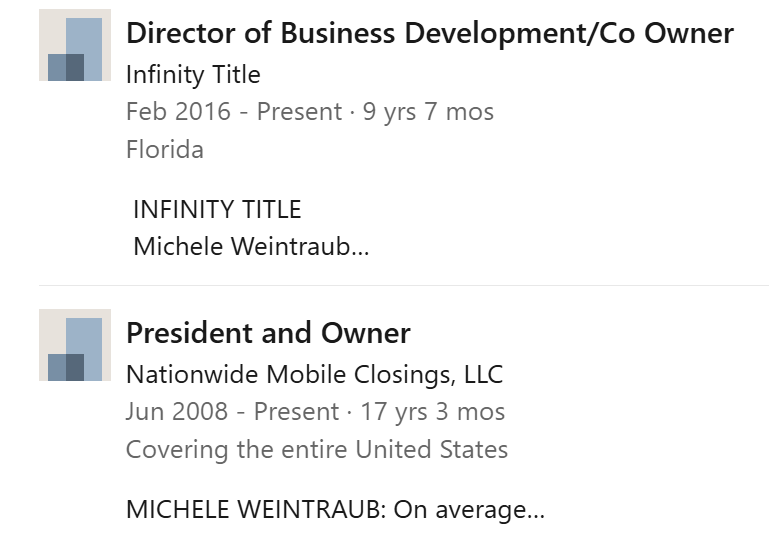This screenshot has width=769, height=539.
Task: Expand the truncated 'On average…' description
Action: point(335,510)
